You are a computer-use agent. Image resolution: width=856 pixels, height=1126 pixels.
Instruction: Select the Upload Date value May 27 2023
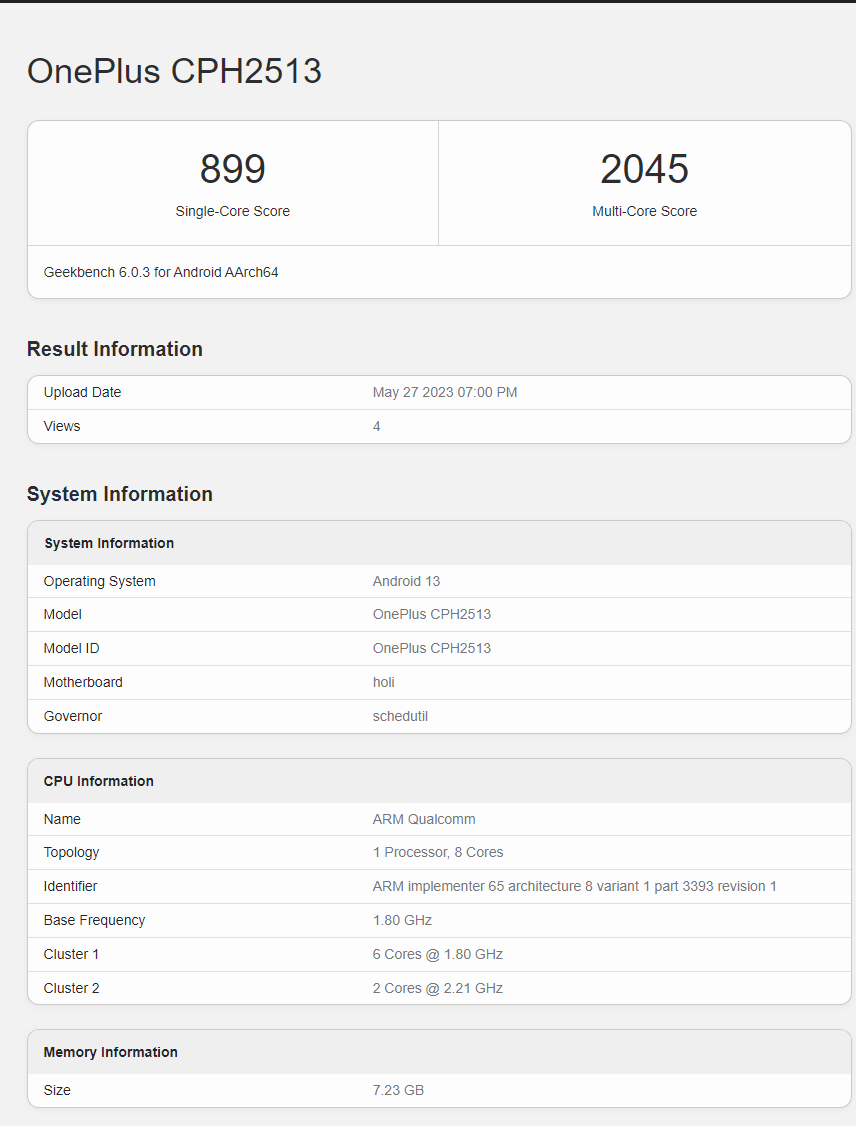(x=445, y=392)
